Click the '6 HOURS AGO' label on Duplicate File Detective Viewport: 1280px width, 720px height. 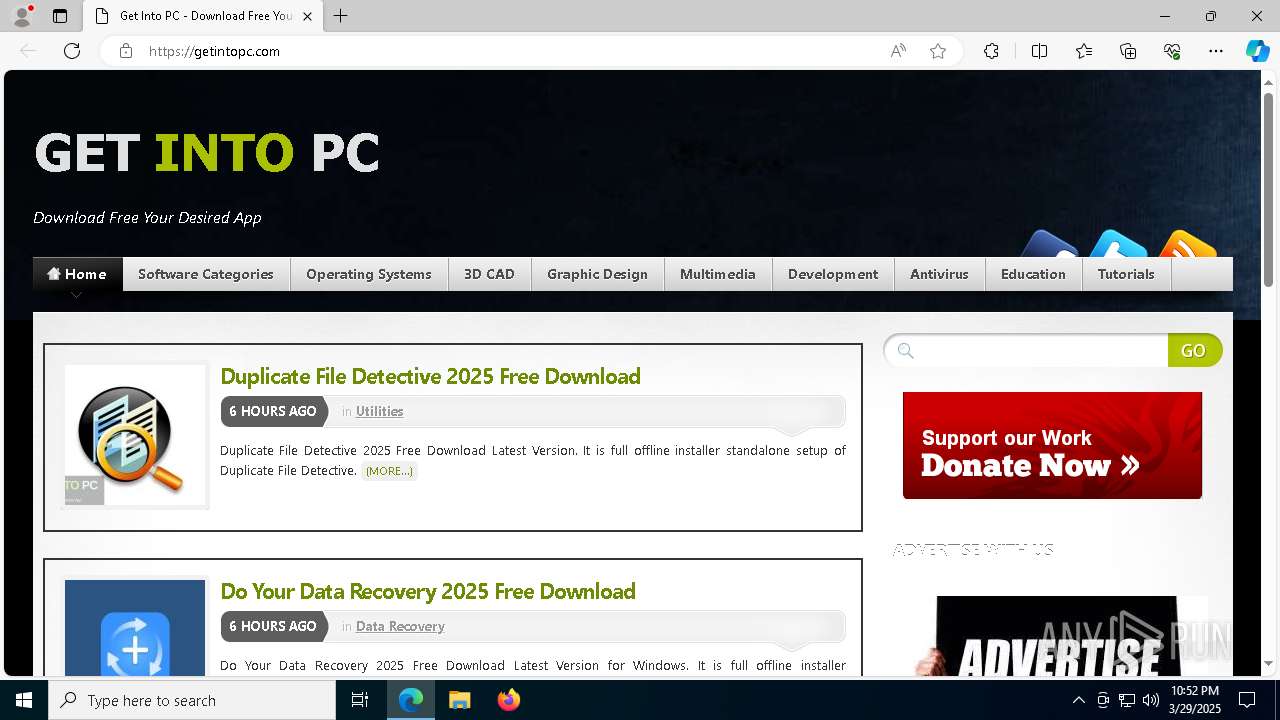click(x=273, y=411)
